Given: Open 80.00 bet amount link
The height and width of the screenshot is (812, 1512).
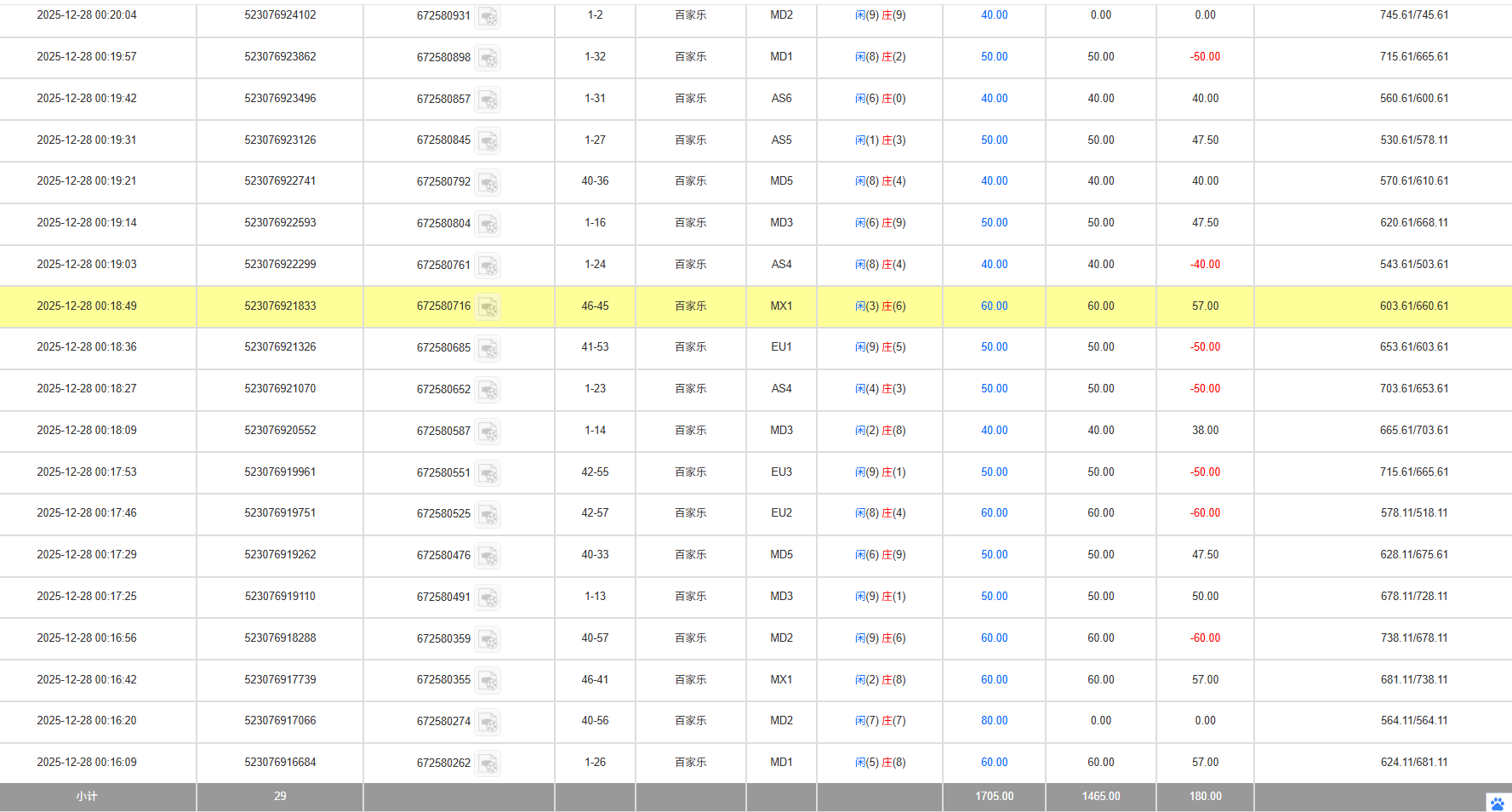Looking at the screenshot, I should pos(994,721).
